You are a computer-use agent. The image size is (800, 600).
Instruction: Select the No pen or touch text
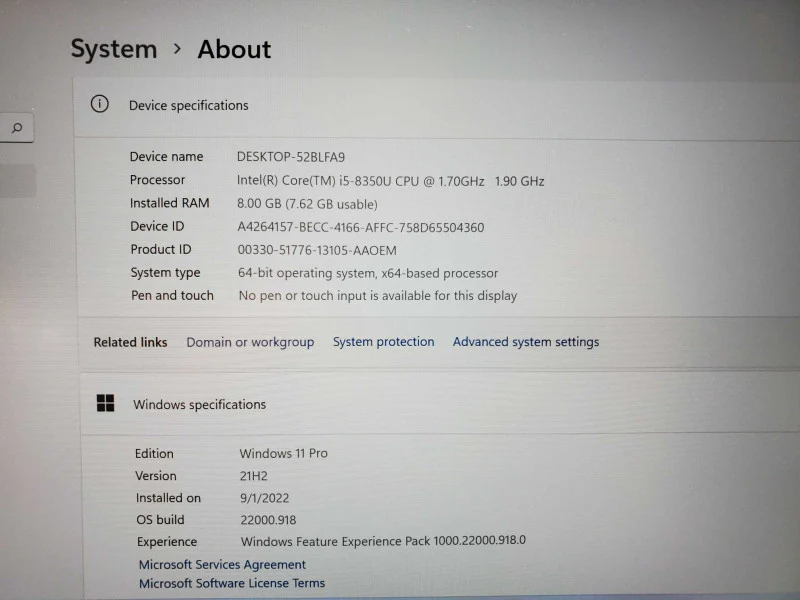pyautogui.click(x=378, y=295)
